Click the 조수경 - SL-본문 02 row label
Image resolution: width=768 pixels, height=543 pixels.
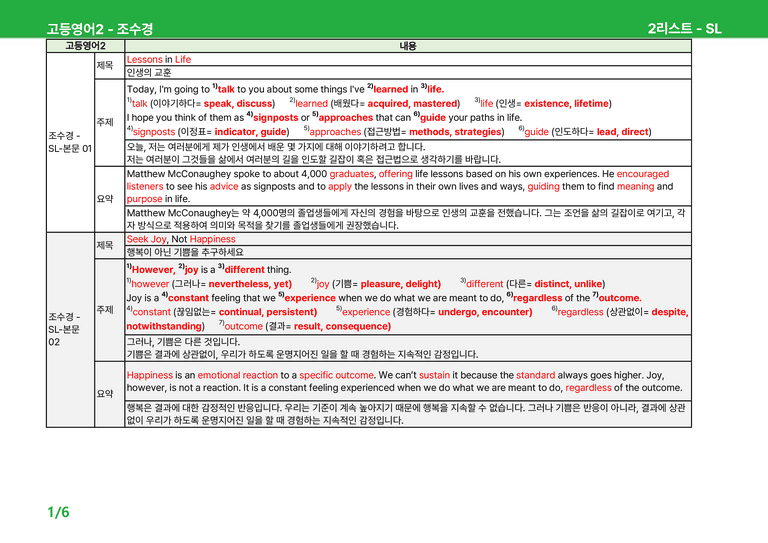click(64, 329)
